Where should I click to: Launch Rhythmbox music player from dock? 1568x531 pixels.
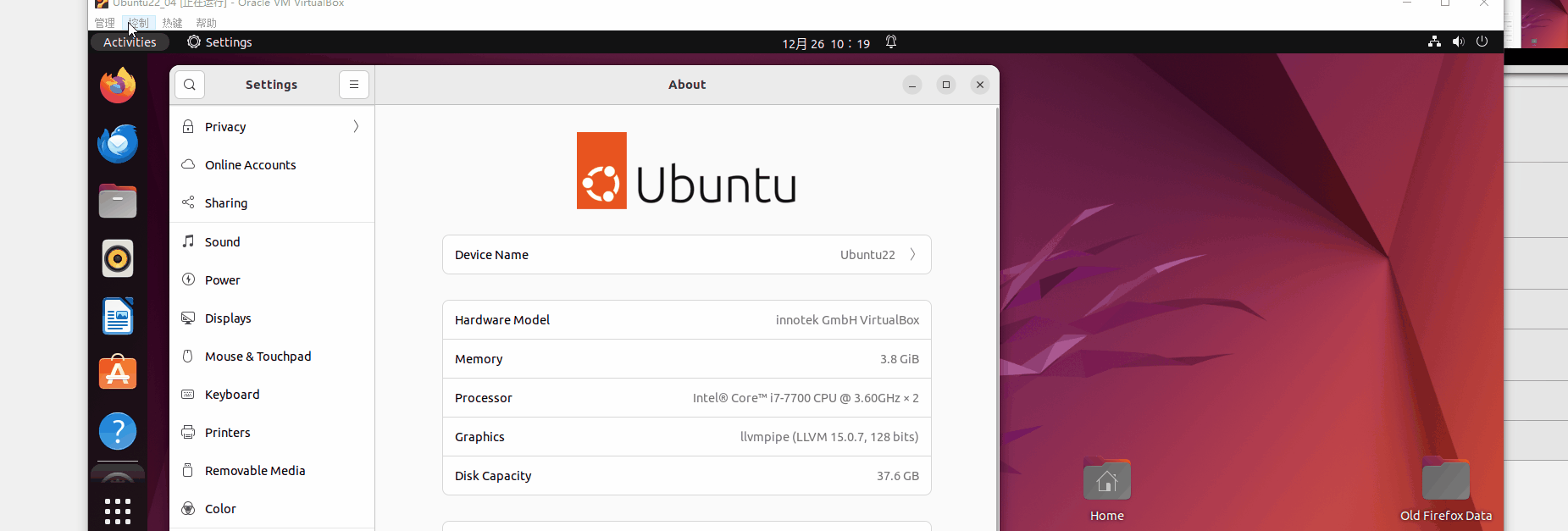(x=118, y=258)
